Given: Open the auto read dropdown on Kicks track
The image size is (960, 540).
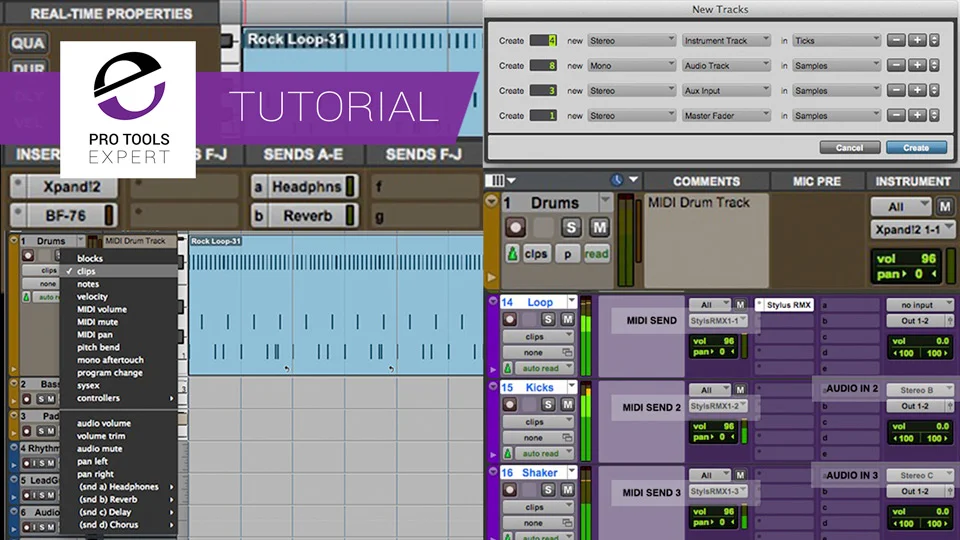Looking at the screenshot, I should pyautogui.click(x=545, y=454).
